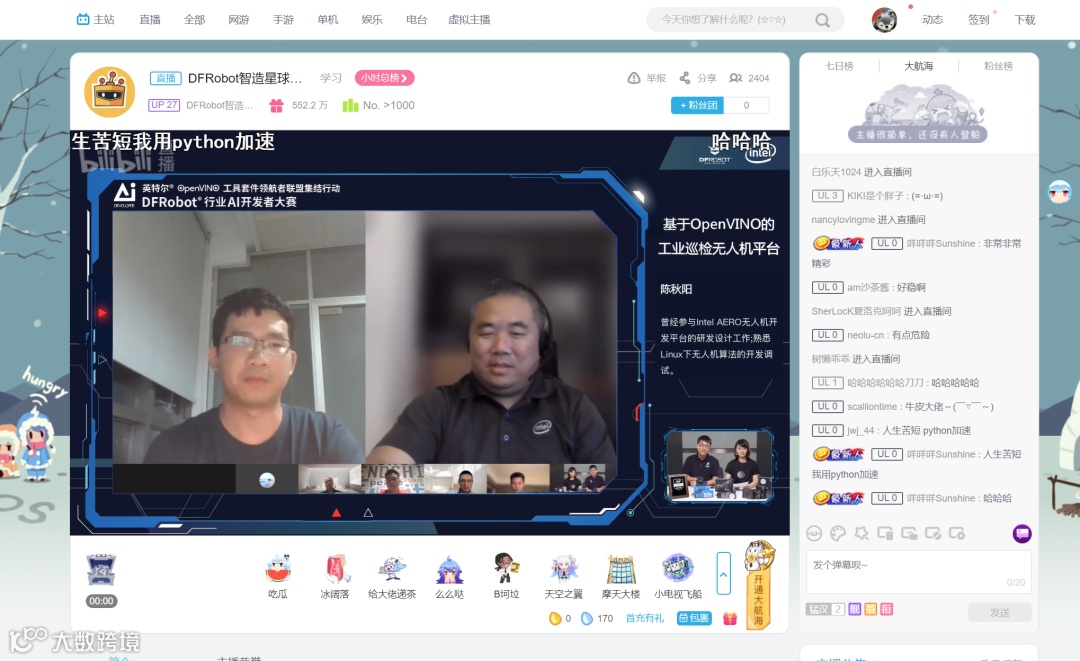Click the 猛汉 medal badge
The height and width of the screenshot is (661, 1080).
[x=825, y=609]
